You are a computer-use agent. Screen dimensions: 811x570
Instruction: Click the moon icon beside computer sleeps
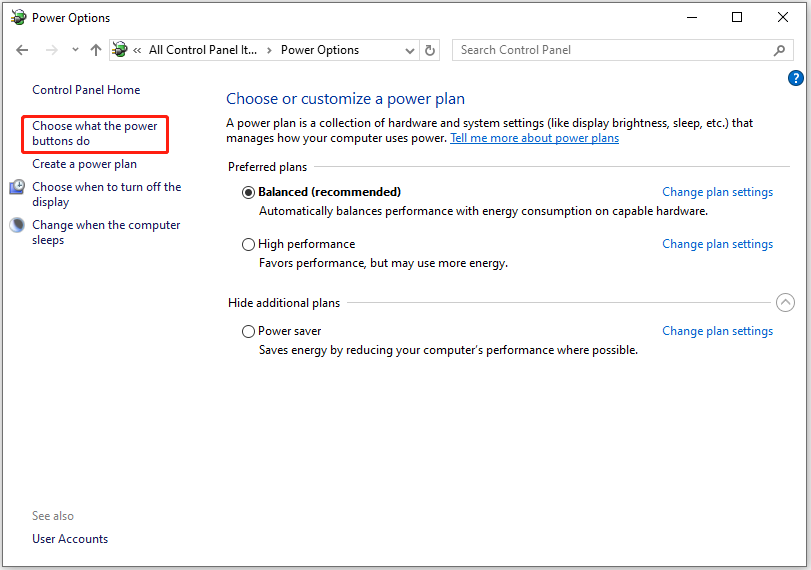point(17,226)
